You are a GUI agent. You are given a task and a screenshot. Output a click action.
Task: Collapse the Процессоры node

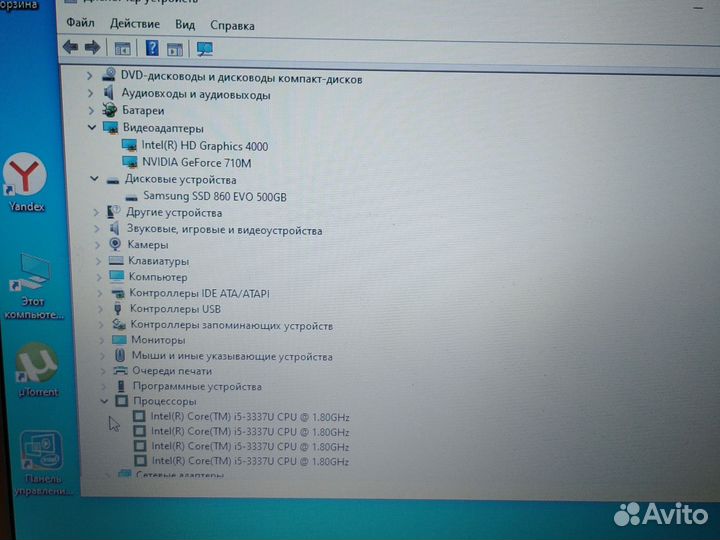[x=104, y=401]
